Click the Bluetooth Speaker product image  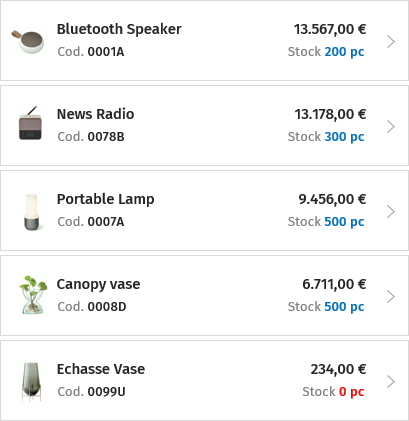pyautogui.click(x=28, y=41)
